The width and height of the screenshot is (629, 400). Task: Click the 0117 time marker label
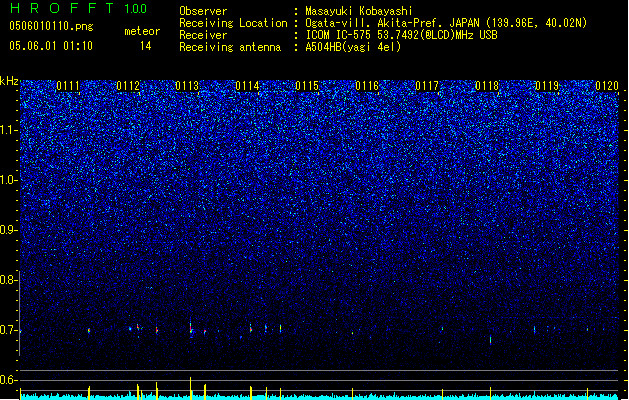click(x=427, y=86)
